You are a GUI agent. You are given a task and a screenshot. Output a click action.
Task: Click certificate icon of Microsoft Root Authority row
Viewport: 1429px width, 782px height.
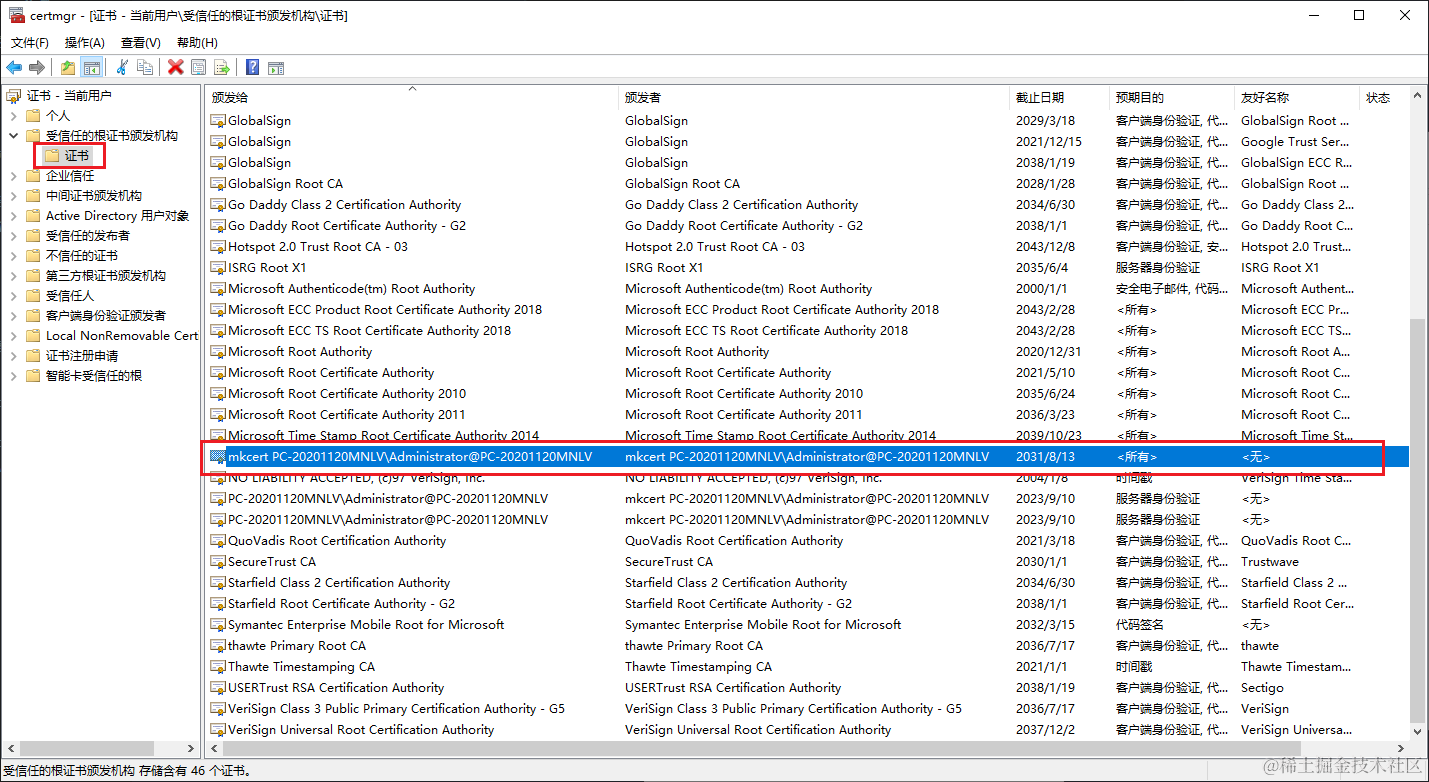point(218,352)
